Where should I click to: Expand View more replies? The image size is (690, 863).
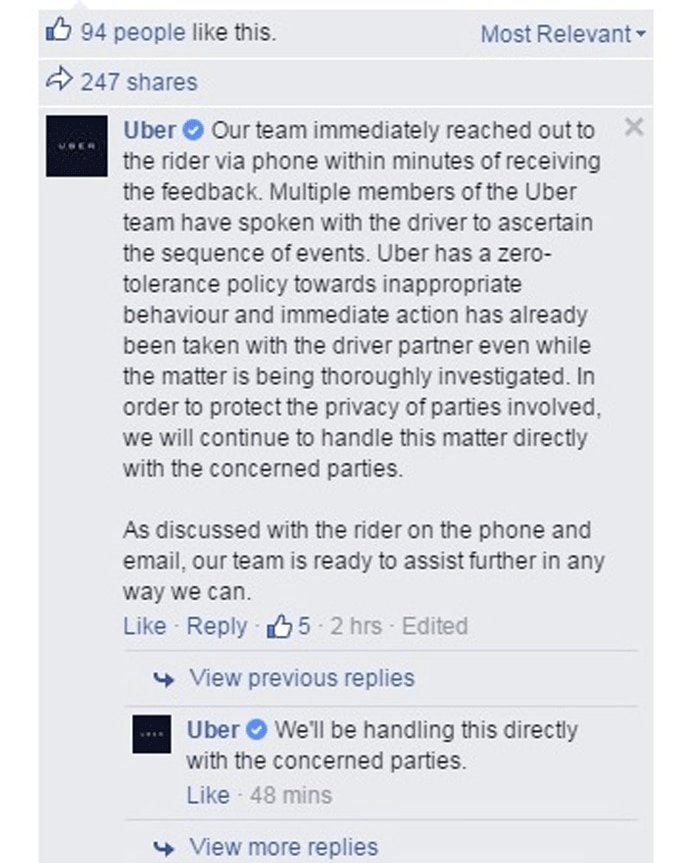[x=283, y=847]
